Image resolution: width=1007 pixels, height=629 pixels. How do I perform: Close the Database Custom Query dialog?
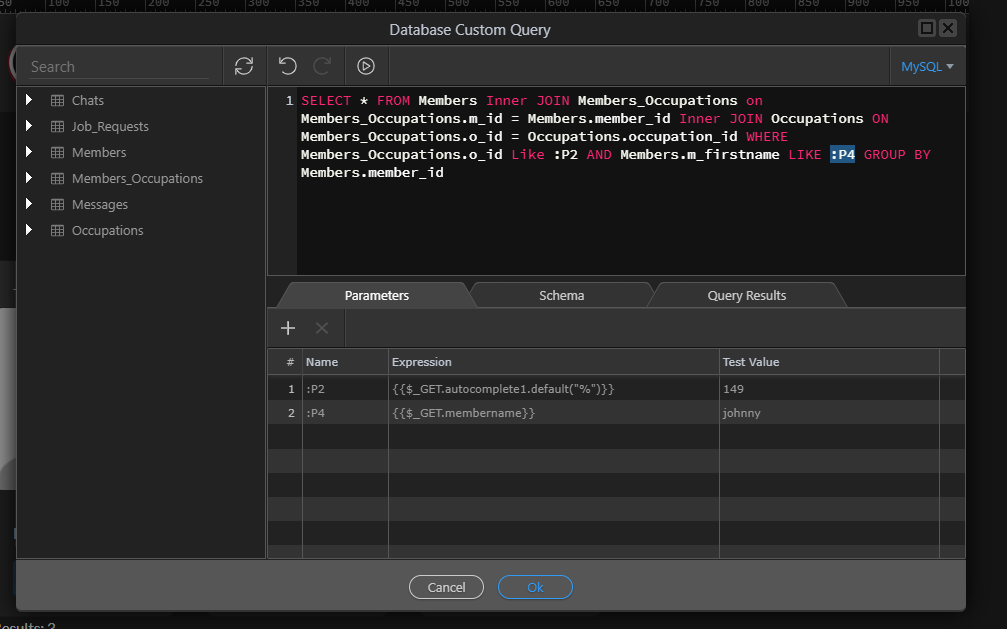(948, 28)
